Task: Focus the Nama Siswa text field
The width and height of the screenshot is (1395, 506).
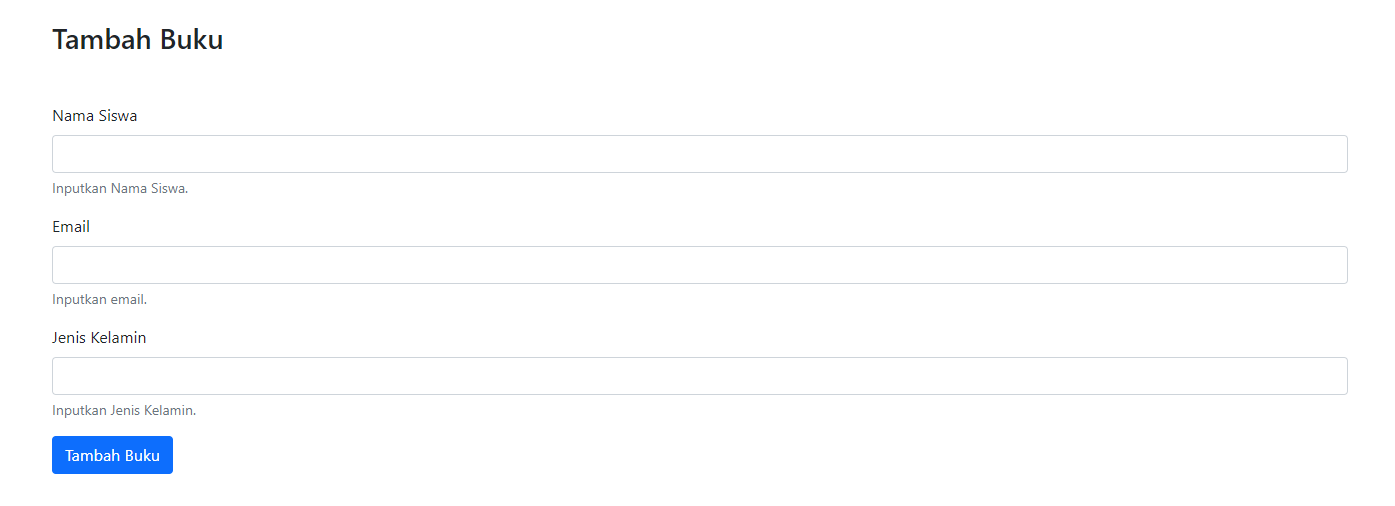Action: click(x=700, y=154)
